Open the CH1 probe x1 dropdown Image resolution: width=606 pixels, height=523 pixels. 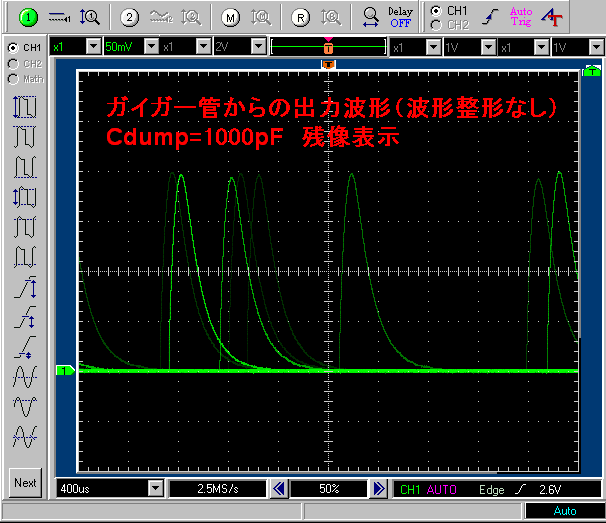tap(94, 46)
